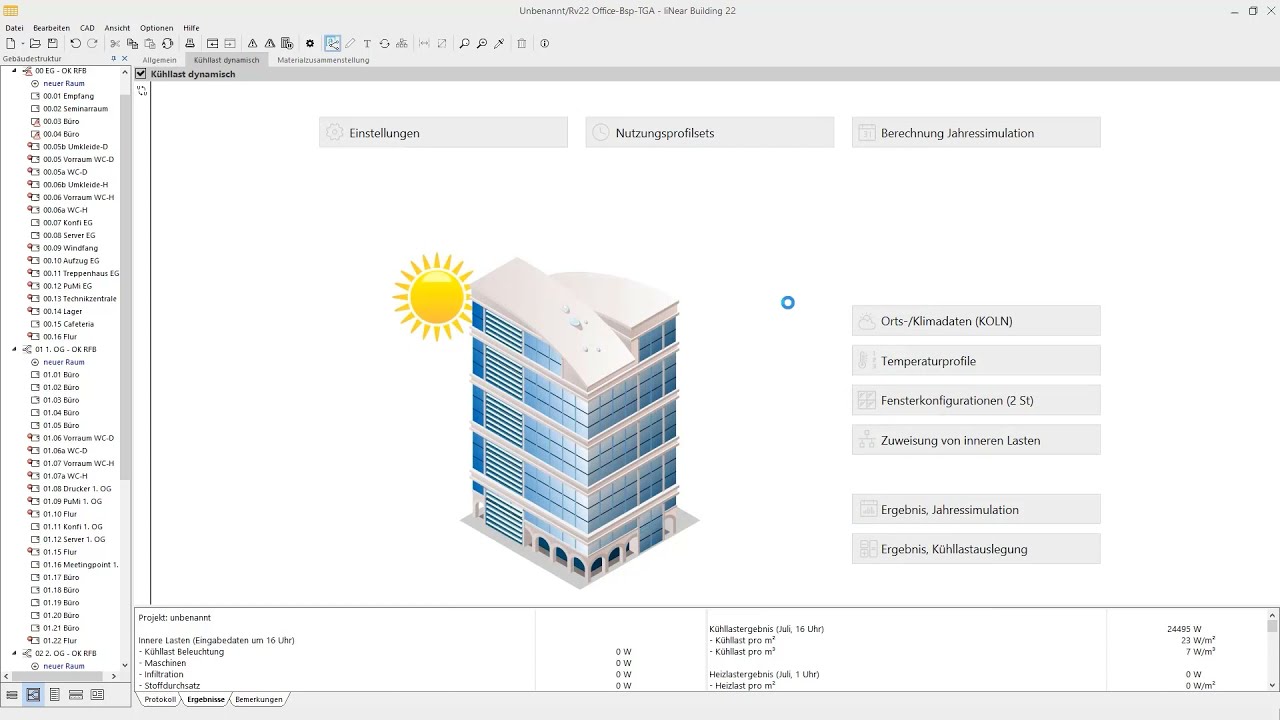This screenshot has width=1280, height=720.
Task: Select 01.16 Meetingpoint room in tree
Action: (80, 565)
